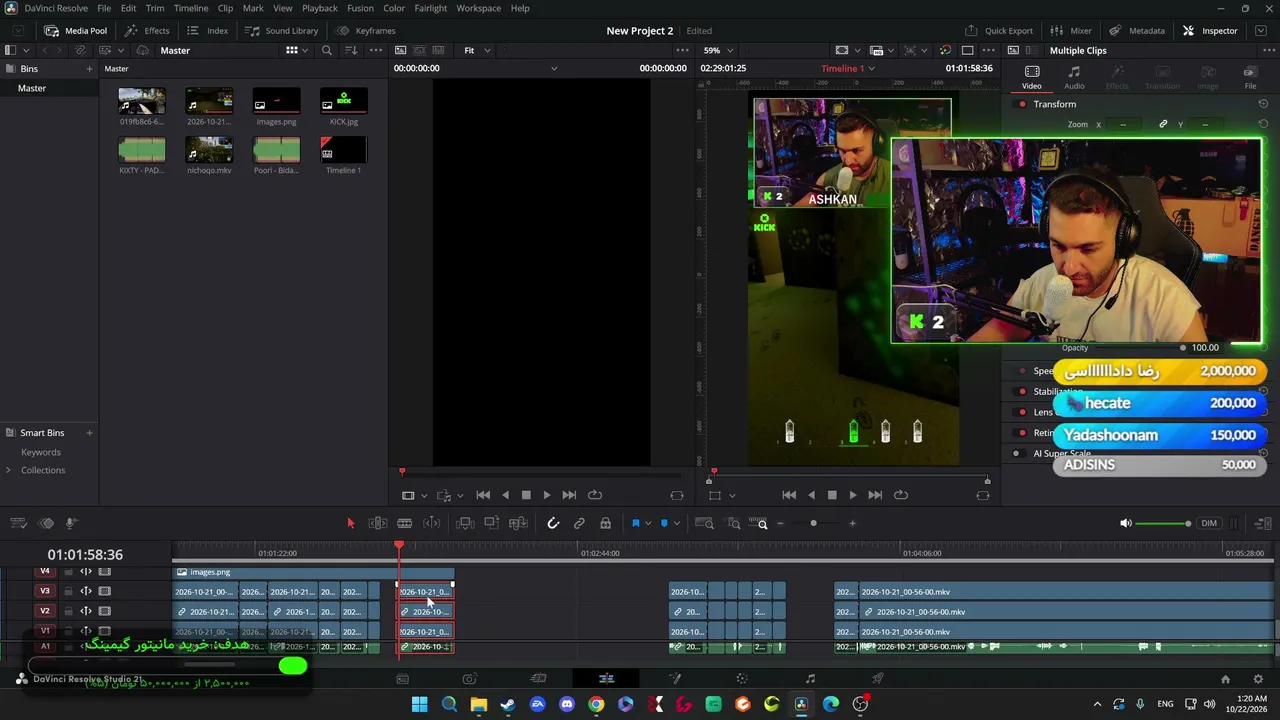Open the Quick Export button
This screenshot has height=720, width=1280.
point(999,31)
